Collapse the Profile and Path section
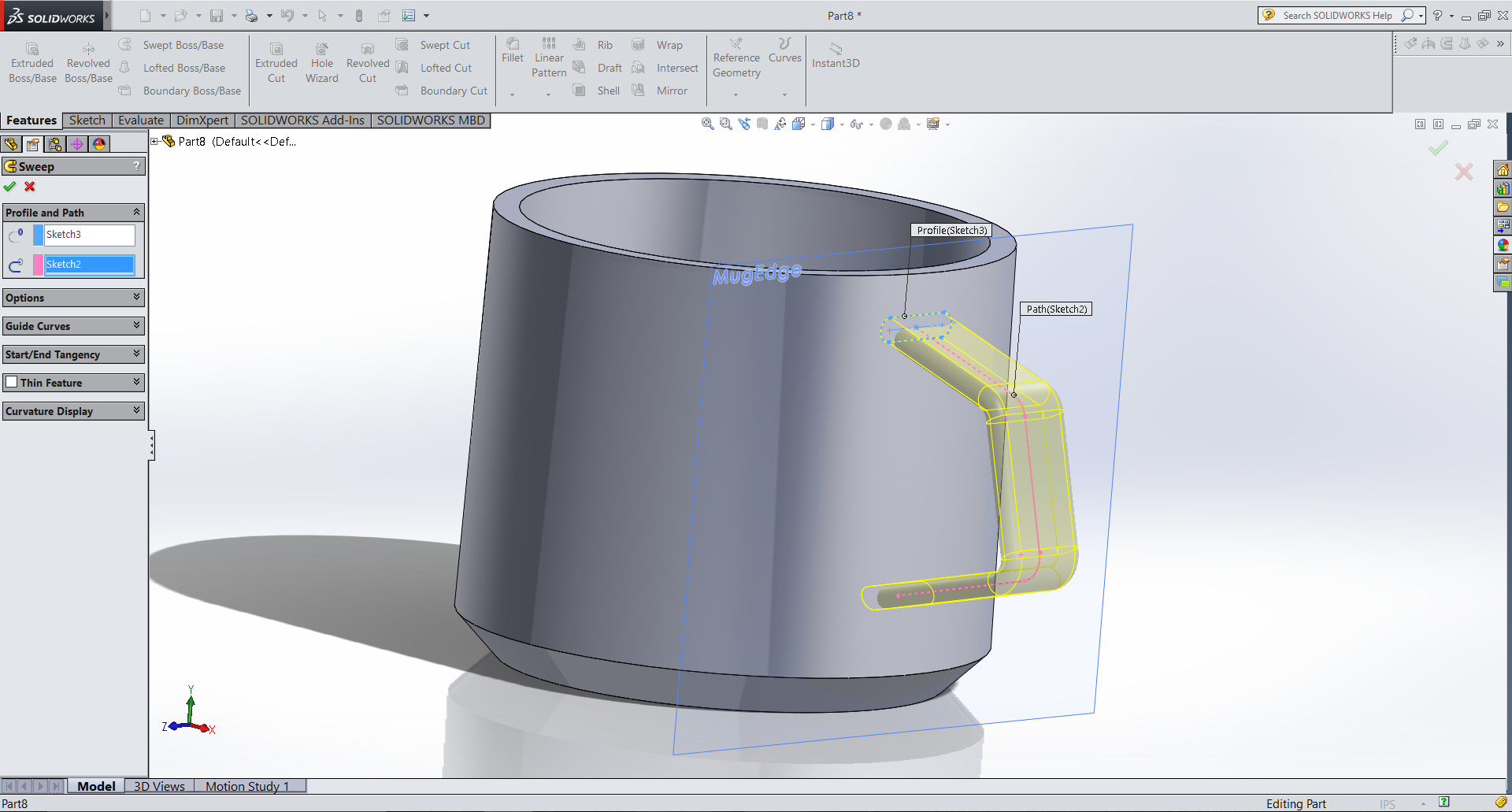The height and width of the screenshot is (812, 1512). point(136,212)
